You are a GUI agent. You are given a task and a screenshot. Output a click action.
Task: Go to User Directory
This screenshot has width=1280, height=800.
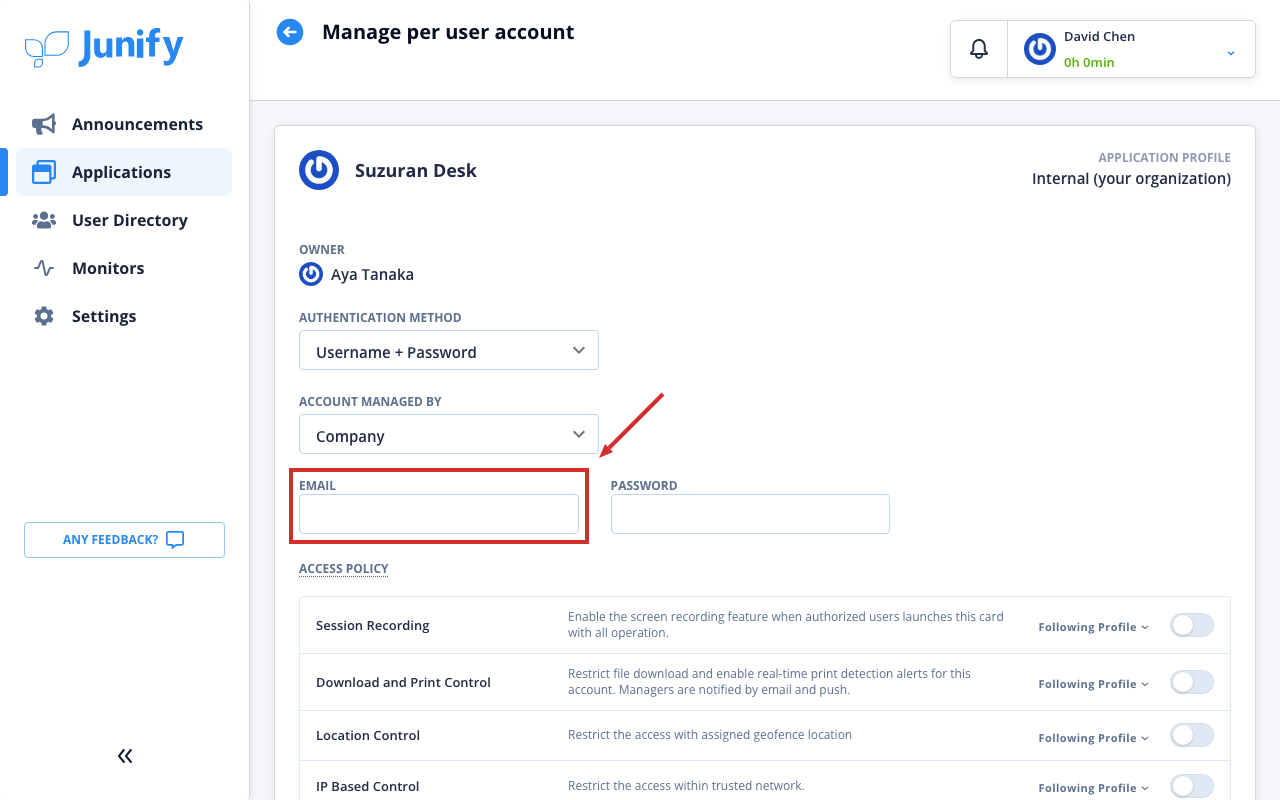[x=124, y=220]
